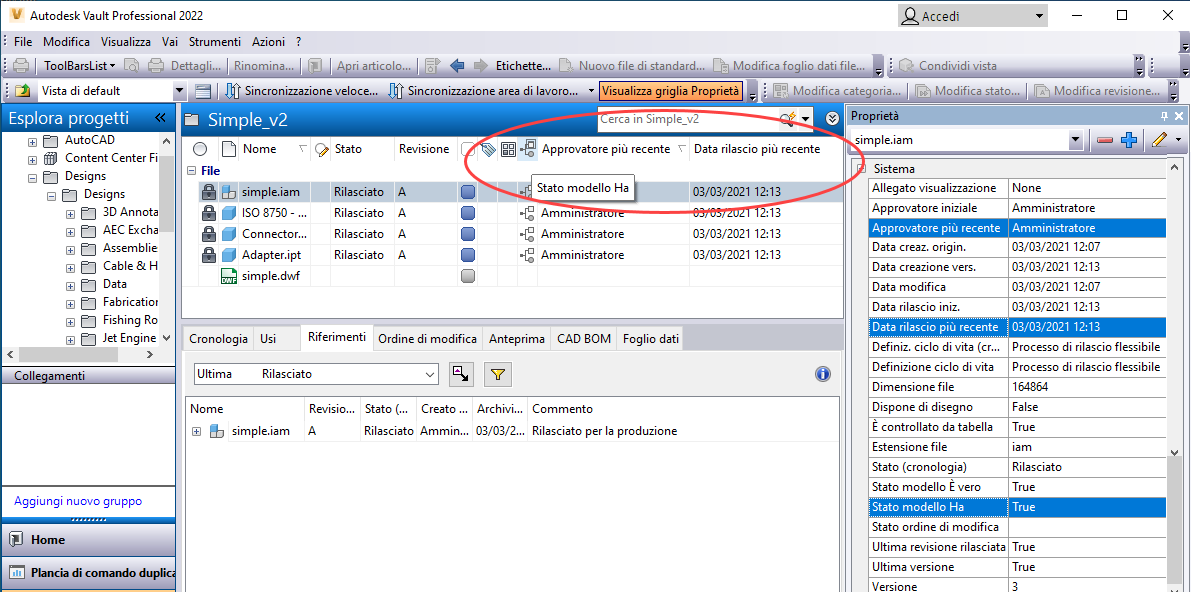Click the print icon in top toolbar
The height and width of the screenshot is (592, 1191).
pyautogui.click(x=22, y=65)
